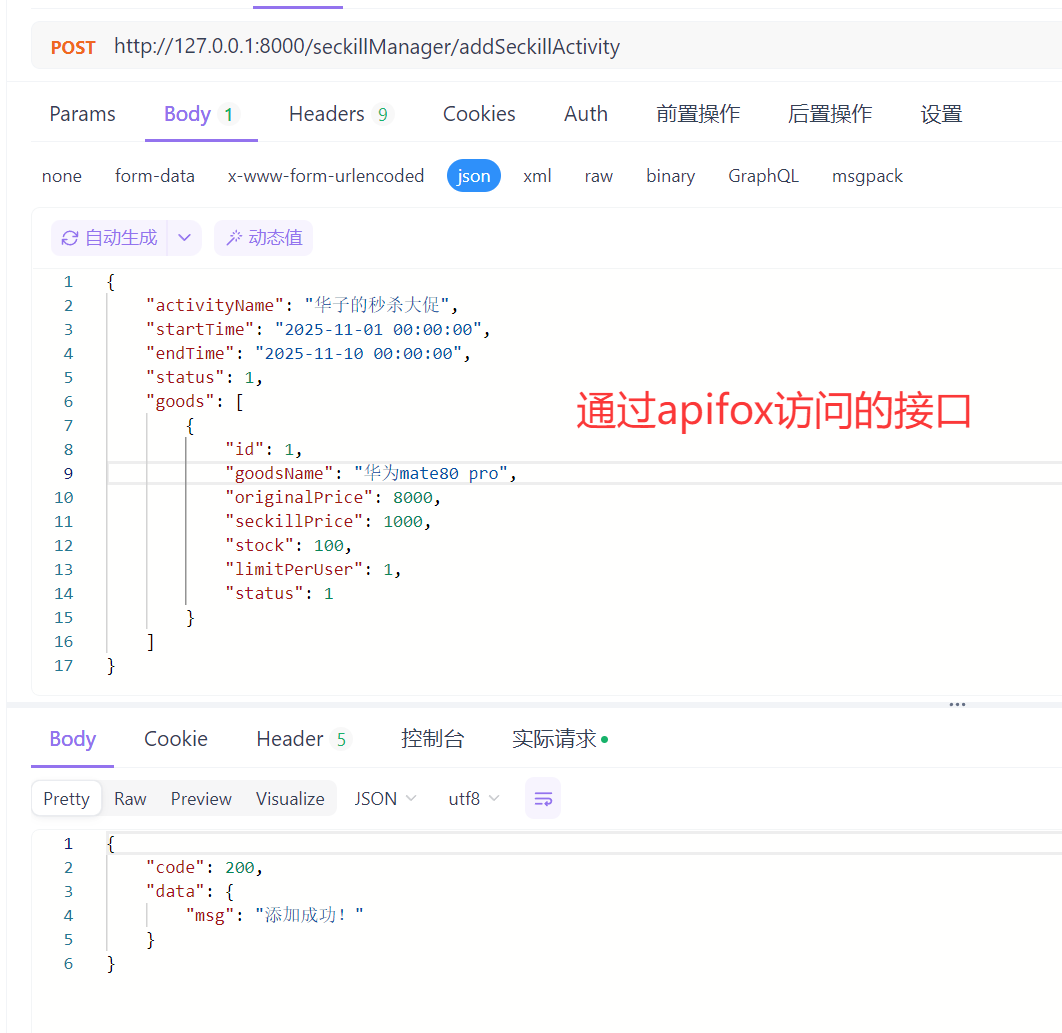Open the utf8 encoding dropdown

tap(473, 799)
